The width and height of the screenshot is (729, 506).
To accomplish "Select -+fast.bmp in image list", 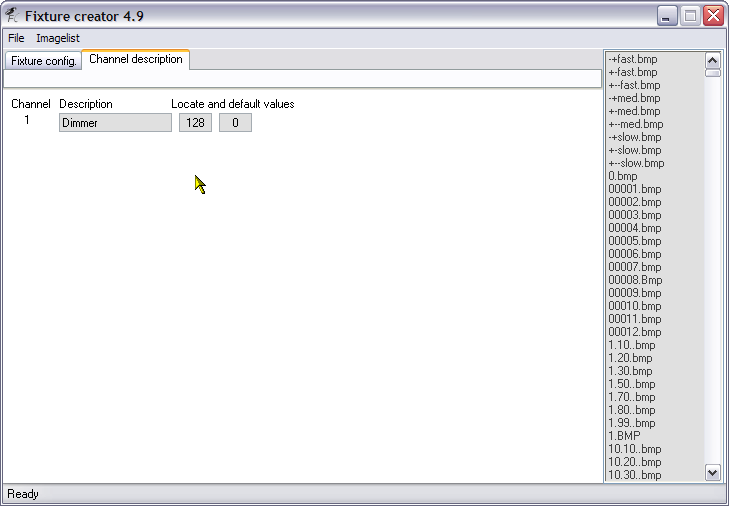I will tap(633, 59).
